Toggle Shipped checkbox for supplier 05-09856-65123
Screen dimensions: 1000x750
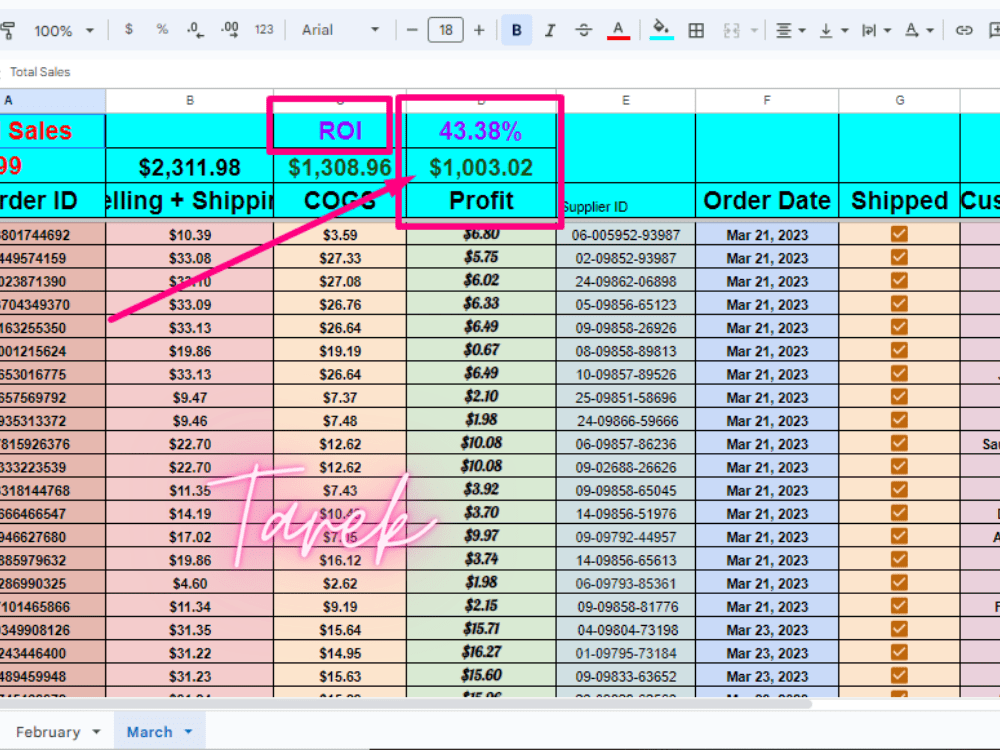[x=899, y=304]
